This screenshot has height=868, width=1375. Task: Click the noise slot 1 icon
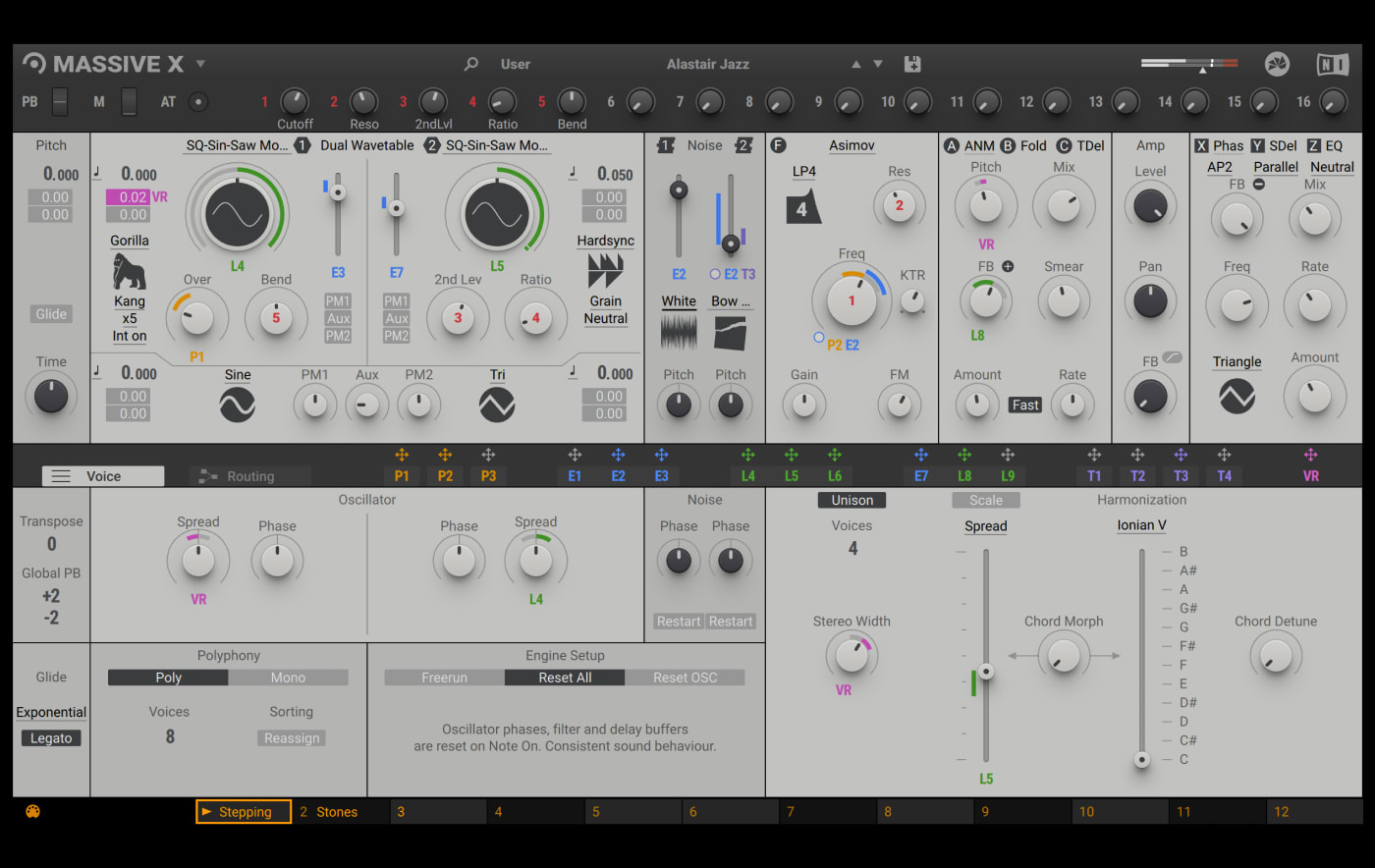[x=665, y=145]
